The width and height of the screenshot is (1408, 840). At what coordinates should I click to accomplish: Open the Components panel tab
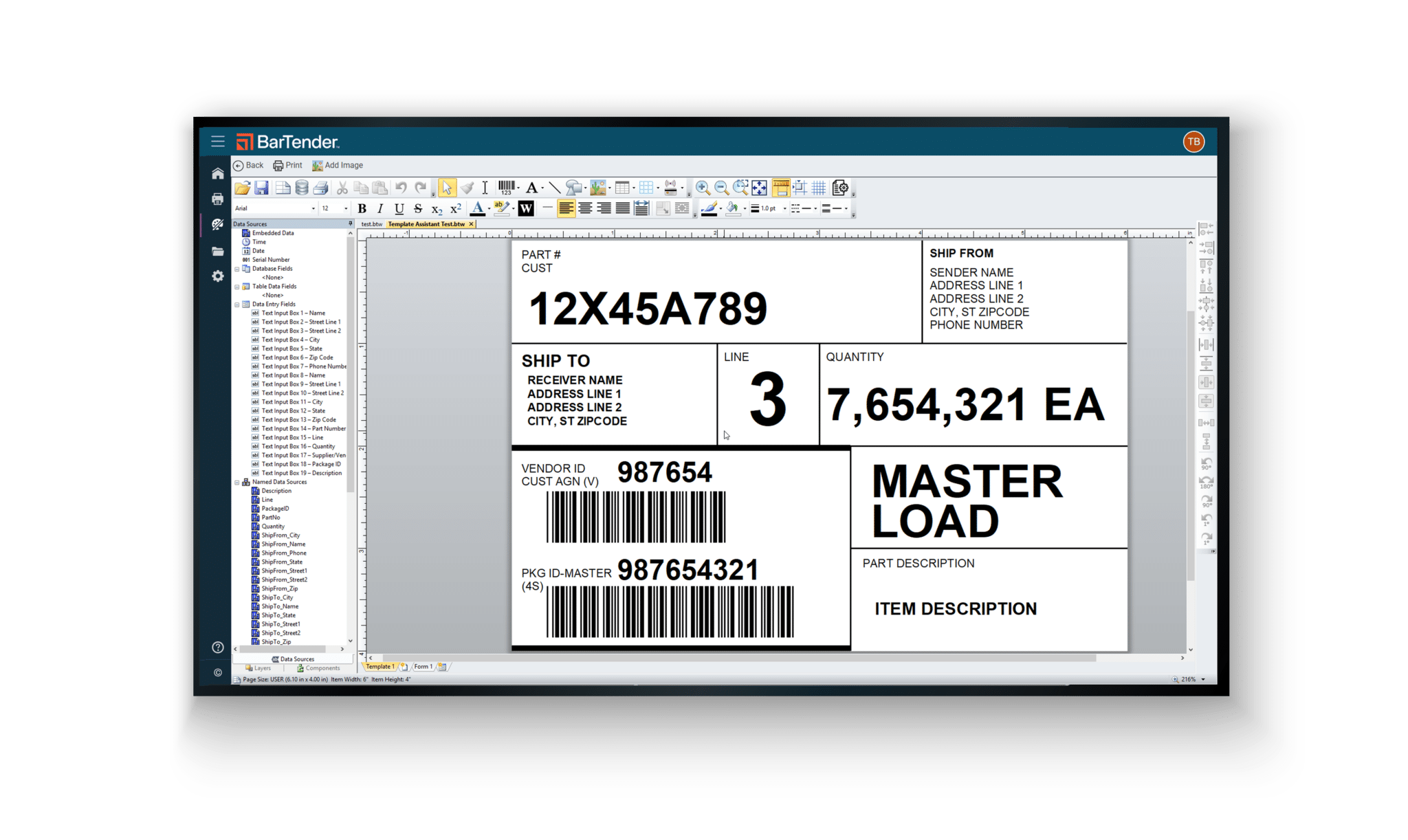[318, 668]
